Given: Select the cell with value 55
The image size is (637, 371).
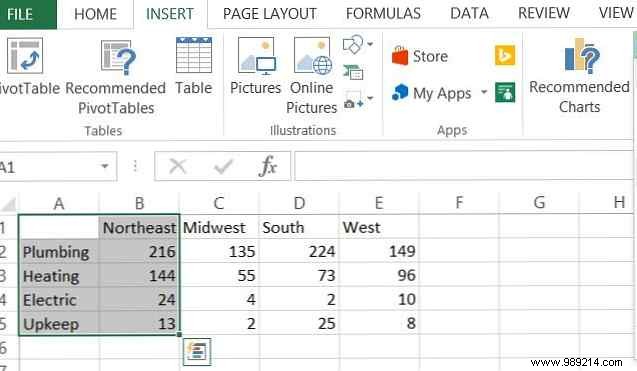Looking at the screenshot, I should (219, 276).
